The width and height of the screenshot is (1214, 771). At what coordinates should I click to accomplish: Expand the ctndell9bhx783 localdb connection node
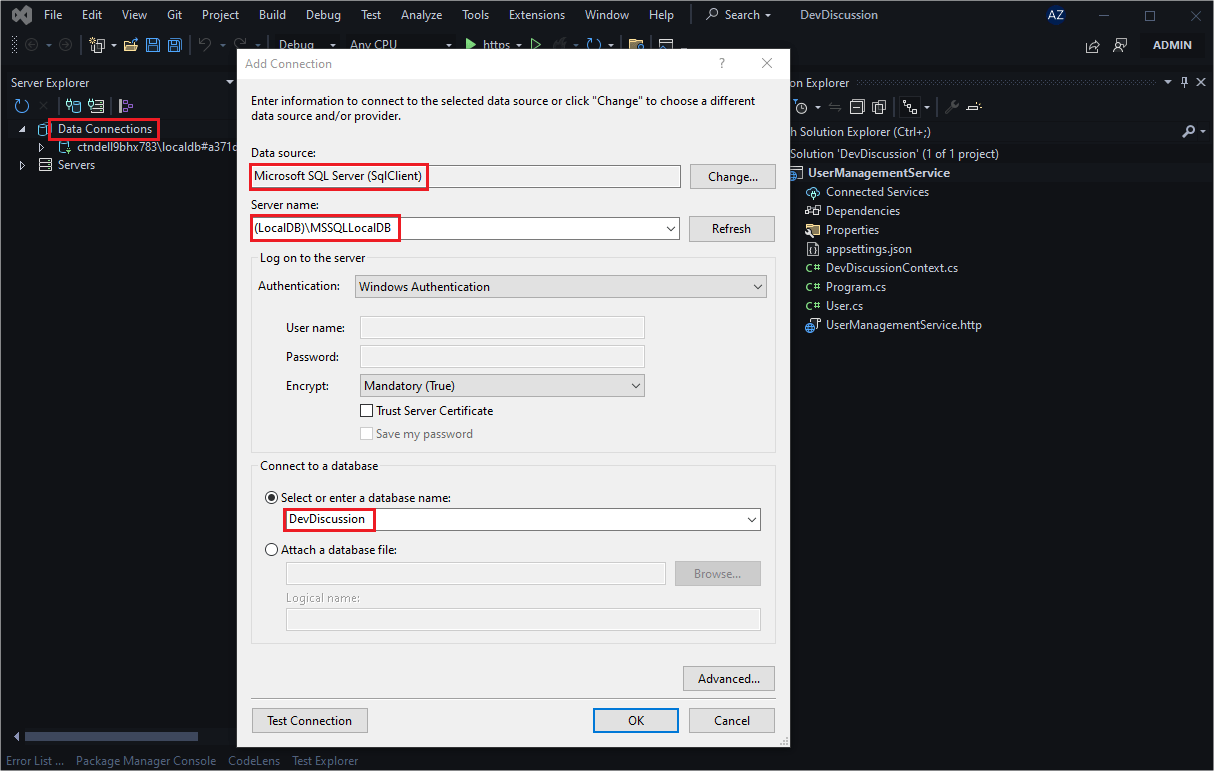(41, 147)
